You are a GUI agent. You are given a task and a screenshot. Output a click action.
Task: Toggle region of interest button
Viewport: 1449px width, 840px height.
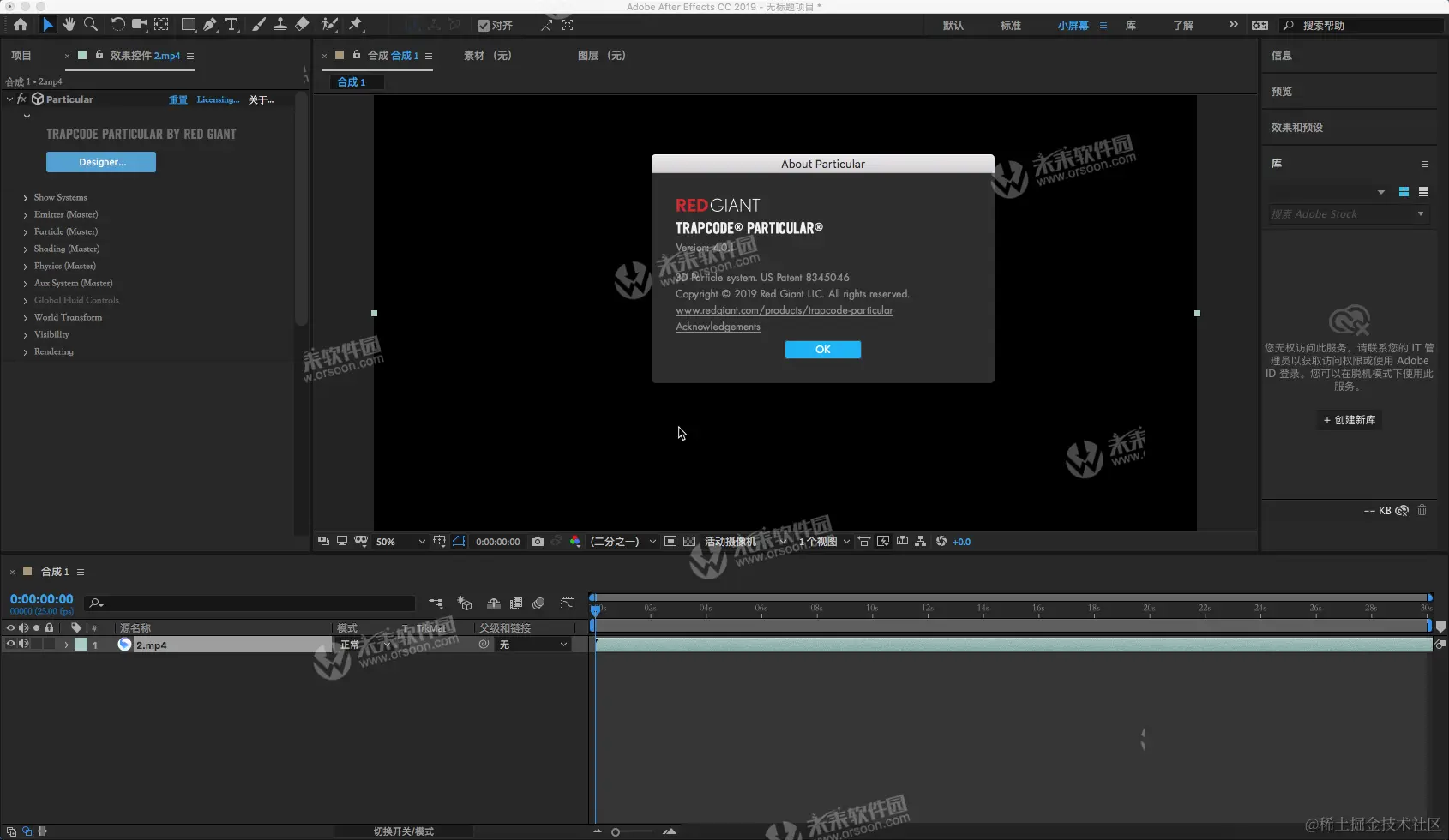pos(670,542)
